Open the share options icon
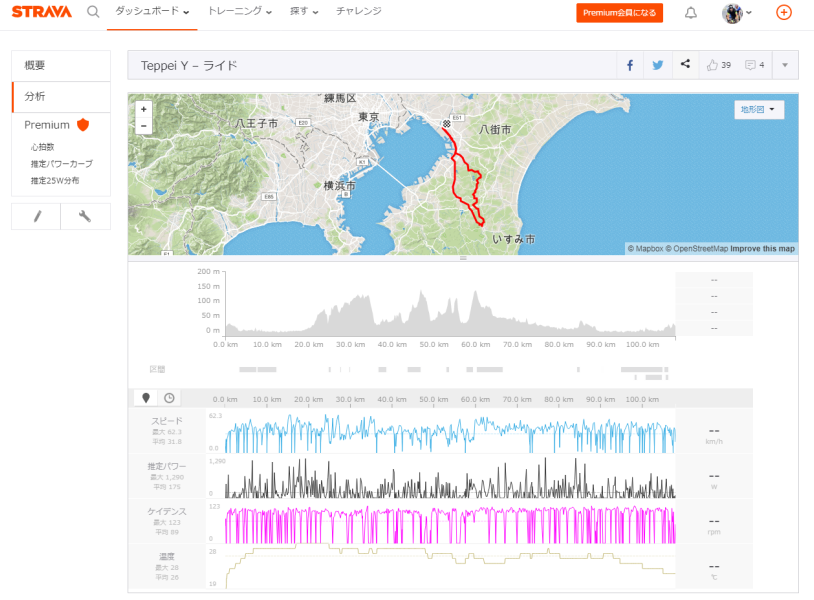 tap(685, 64)
